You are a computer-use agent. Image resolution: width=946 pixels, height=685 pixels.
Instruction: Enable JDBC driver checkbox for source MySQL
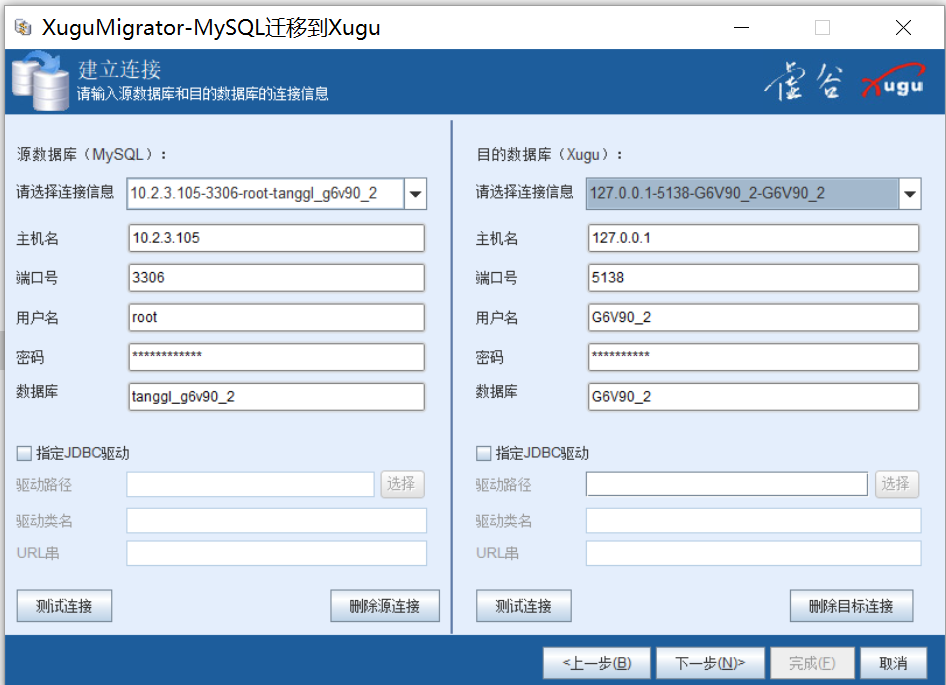[25, 453]
